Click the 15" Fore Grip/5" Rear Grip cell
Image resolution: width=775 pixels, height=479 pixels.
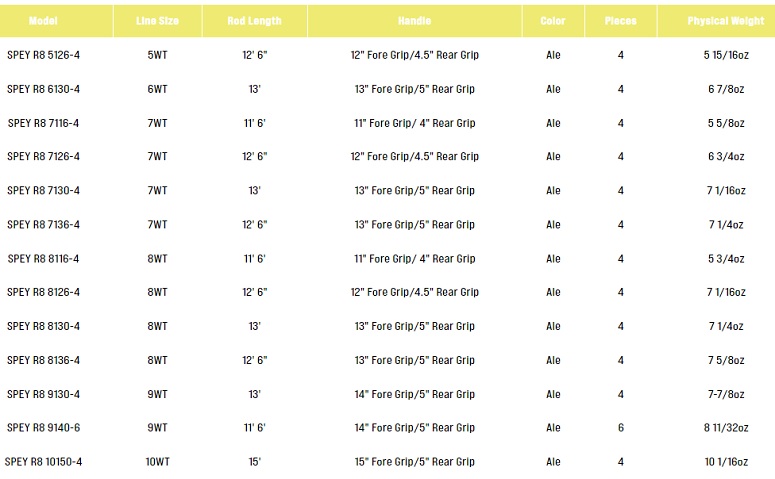pyautogui.click(x=415, y=462)
